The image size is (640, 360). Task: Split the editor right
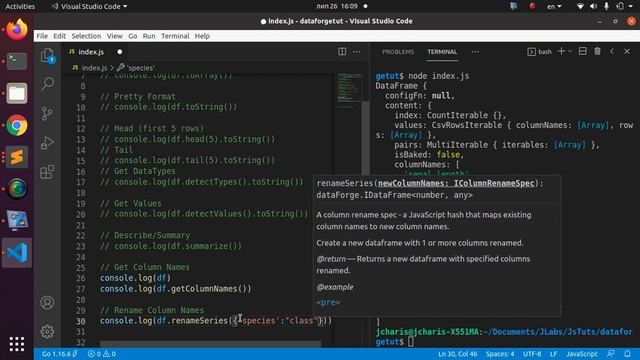342,52
